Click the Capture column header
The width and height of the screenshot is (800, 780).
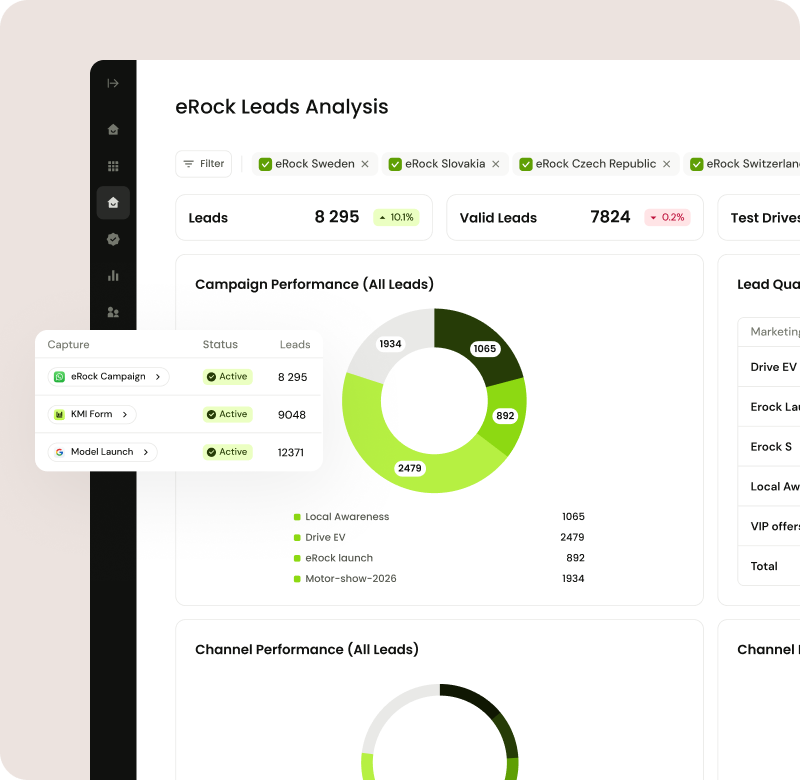(x=68, y=345)
